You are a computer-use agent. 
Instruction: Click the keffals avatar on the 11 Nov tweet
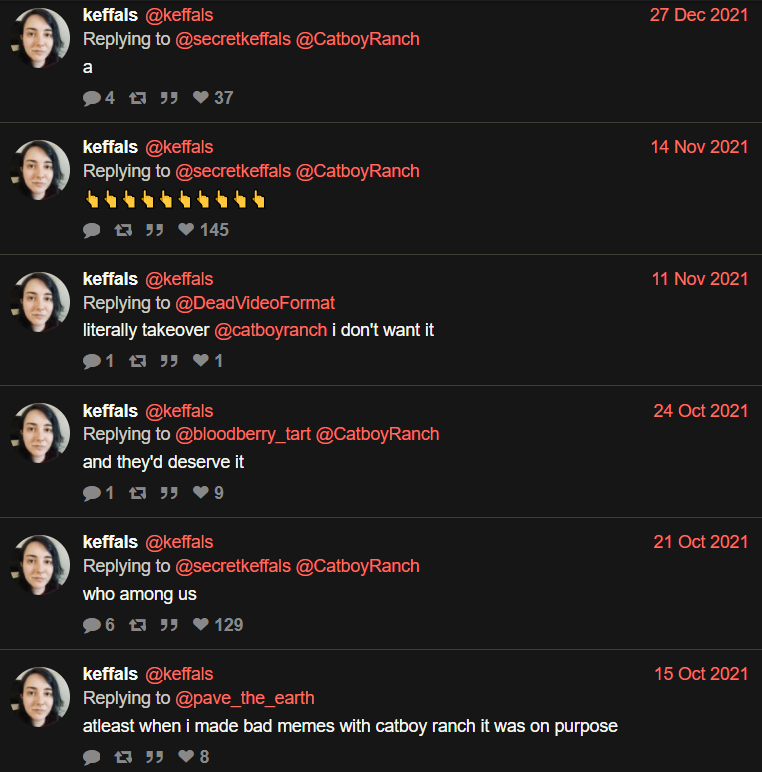point(40,302)
